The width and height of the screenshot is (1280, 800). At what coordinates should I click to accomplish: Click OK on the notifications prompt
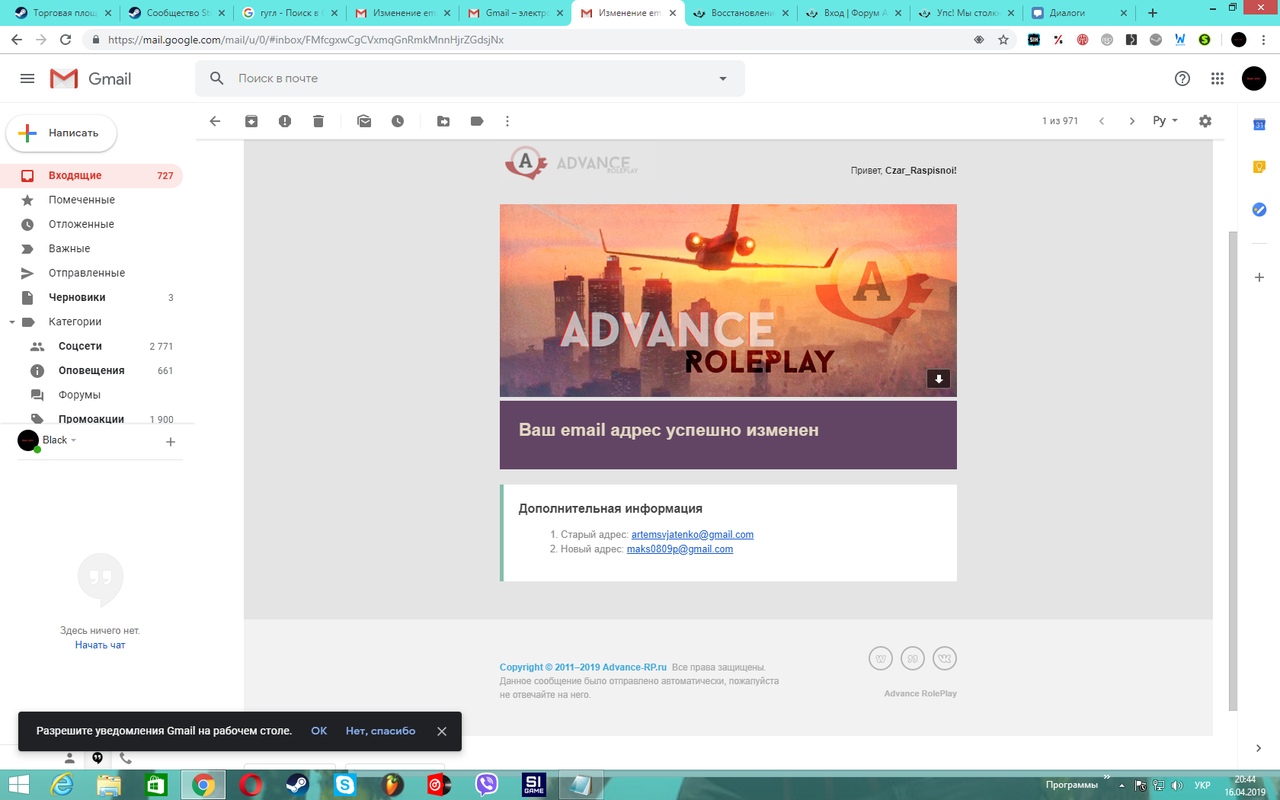pos(319,731)
